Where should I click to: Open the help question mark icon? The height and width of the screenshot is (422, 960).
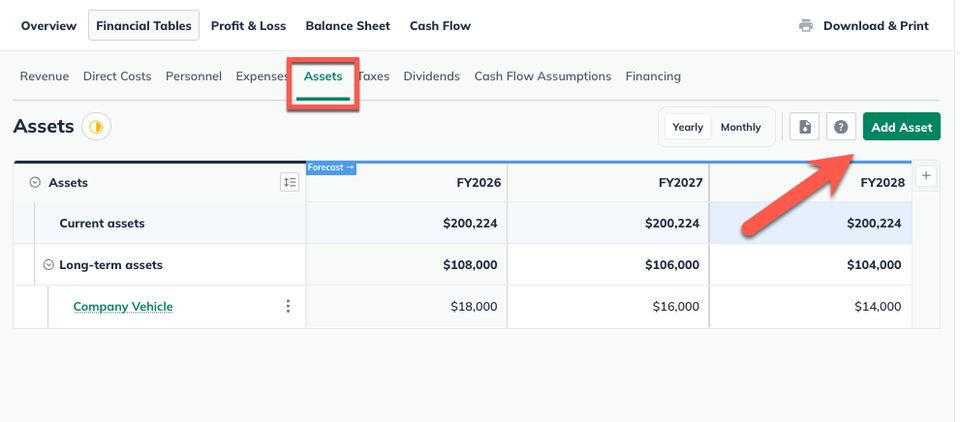[x=841, y=127]
